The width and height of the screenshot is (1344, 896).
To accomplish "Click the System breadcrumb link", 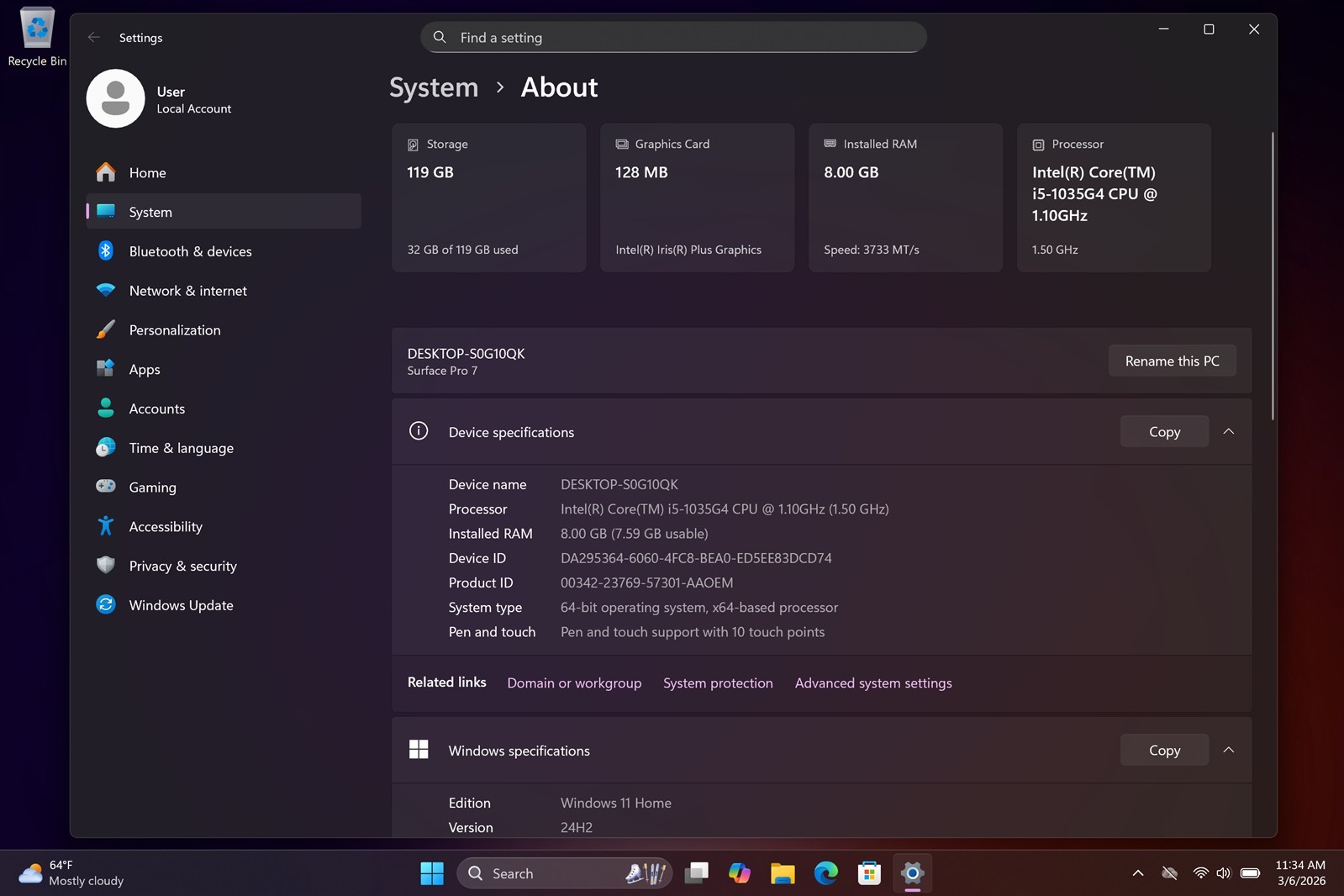I will click(434, 87).
